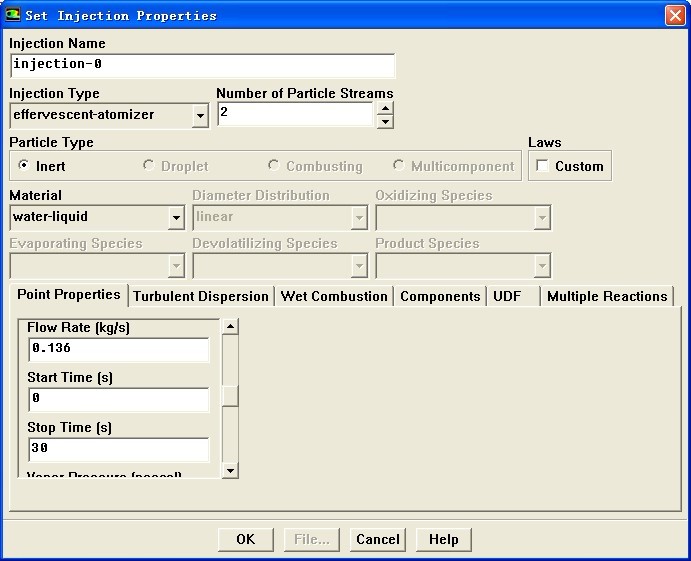Increase the Number of Particle Streams value
This screenshot has width=691, height=561.
pyautogui.click(x=385, y=108)
